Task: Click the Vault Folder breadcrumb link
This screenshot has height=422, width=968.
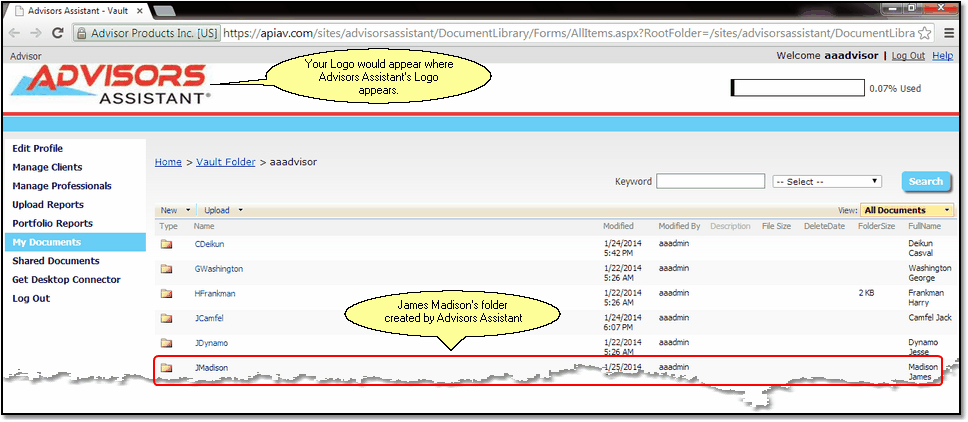Action: tap(225, 162)
